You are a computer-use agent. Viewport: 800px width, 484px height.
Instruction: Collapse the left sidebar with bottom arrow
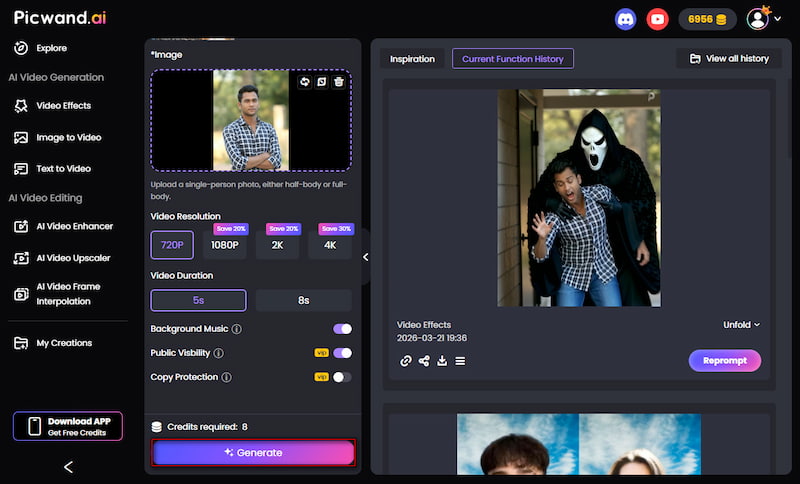point(68,467)
